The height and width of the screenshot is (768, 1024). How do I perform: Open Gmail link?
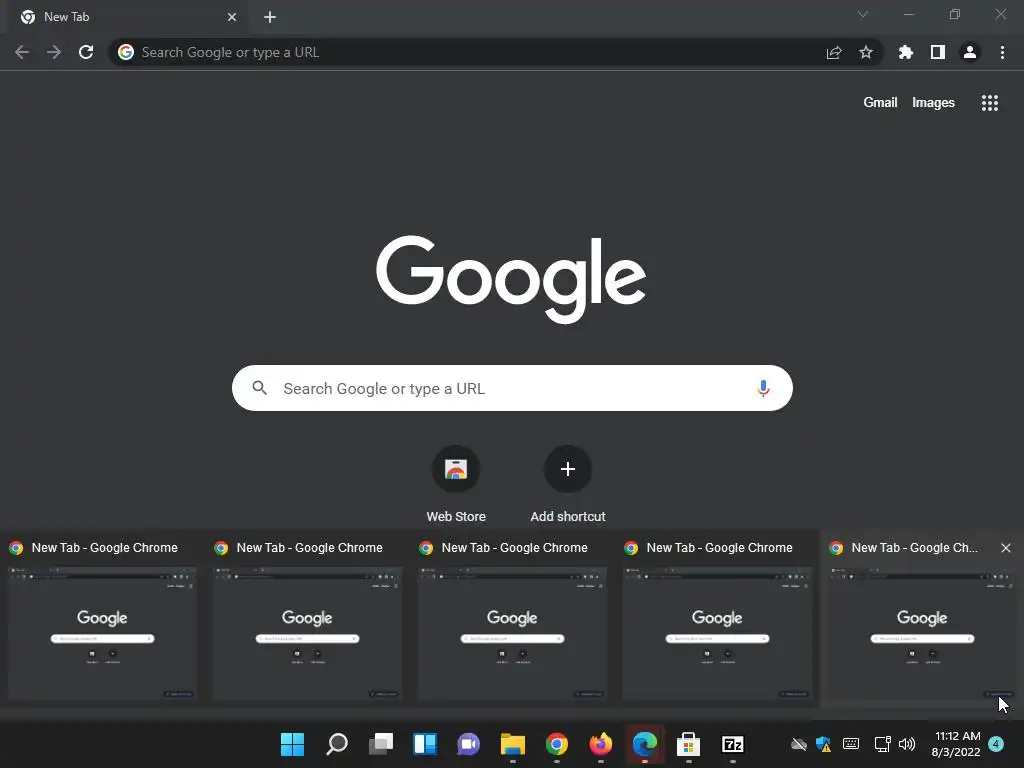tap(880, 103)
